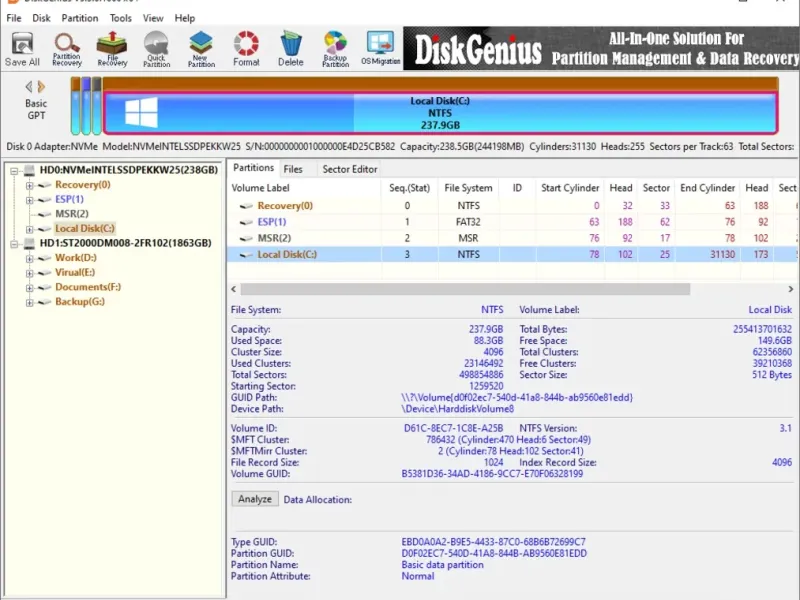This screenshot has width=800, height=600.
Task: Open the Partition menu
Action: 80,18
